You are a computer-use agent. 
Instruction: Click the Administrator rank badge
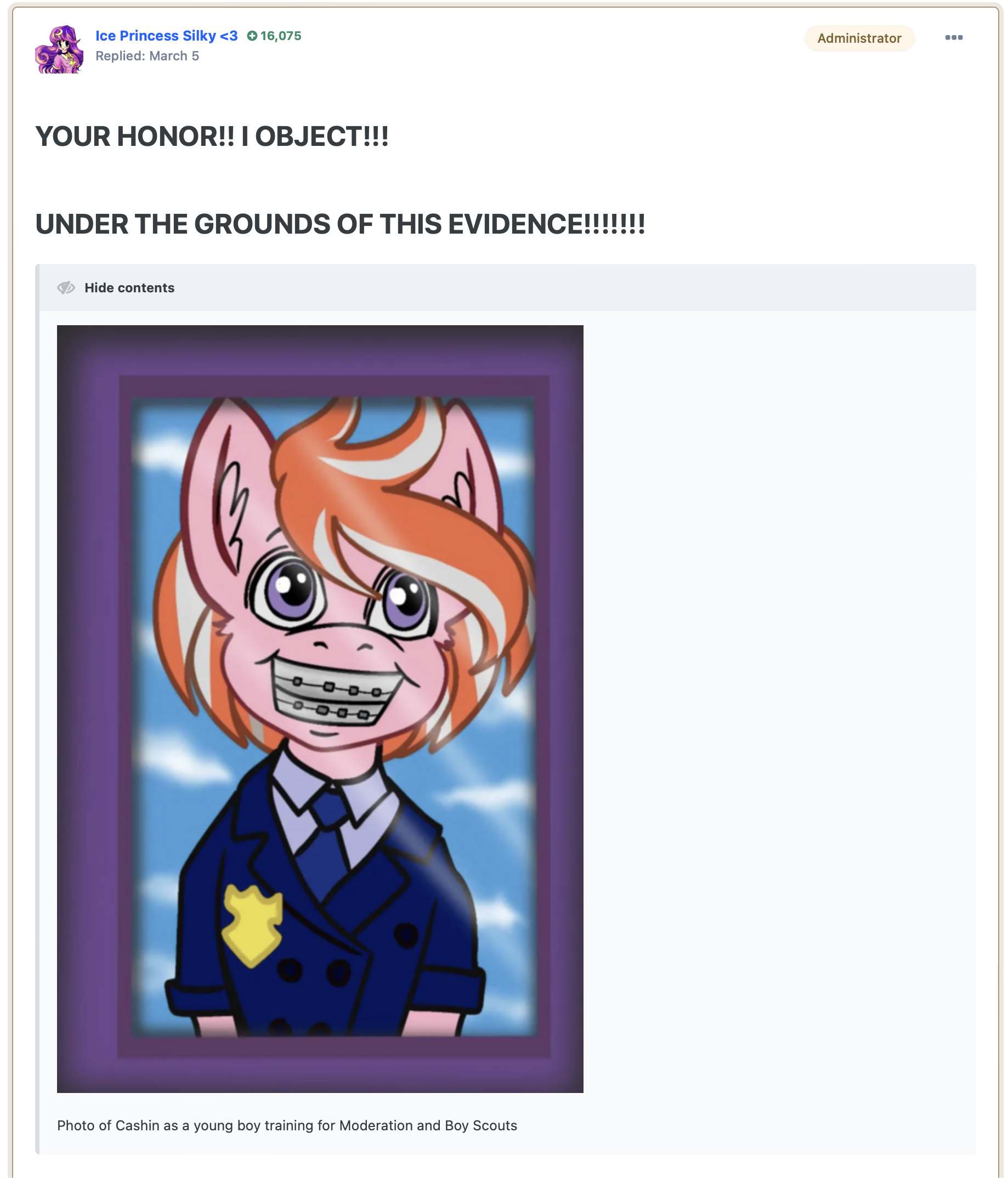point(859,38)
